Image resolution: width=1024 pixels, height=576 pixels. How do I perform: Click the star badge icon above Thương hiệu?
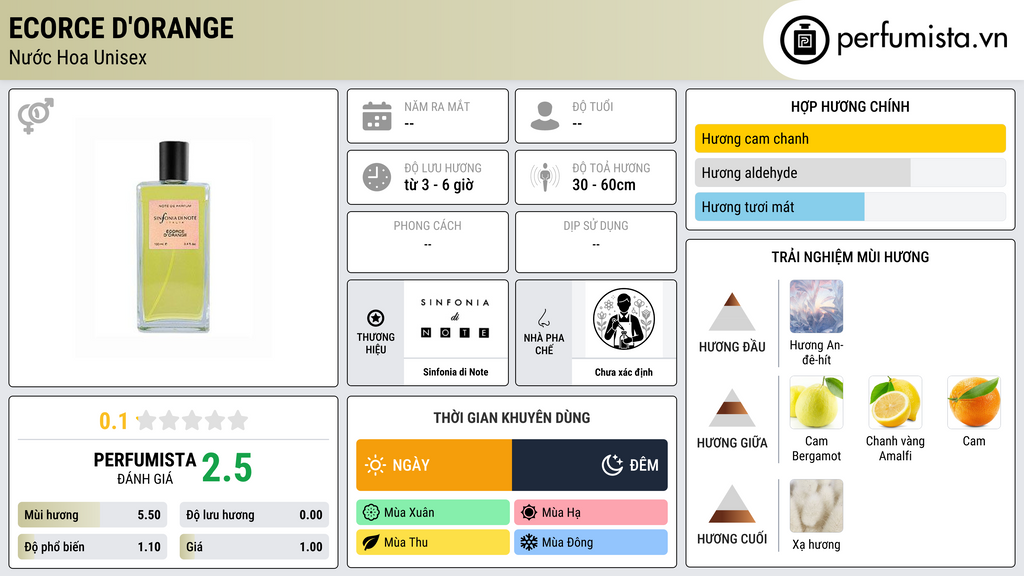376,318
